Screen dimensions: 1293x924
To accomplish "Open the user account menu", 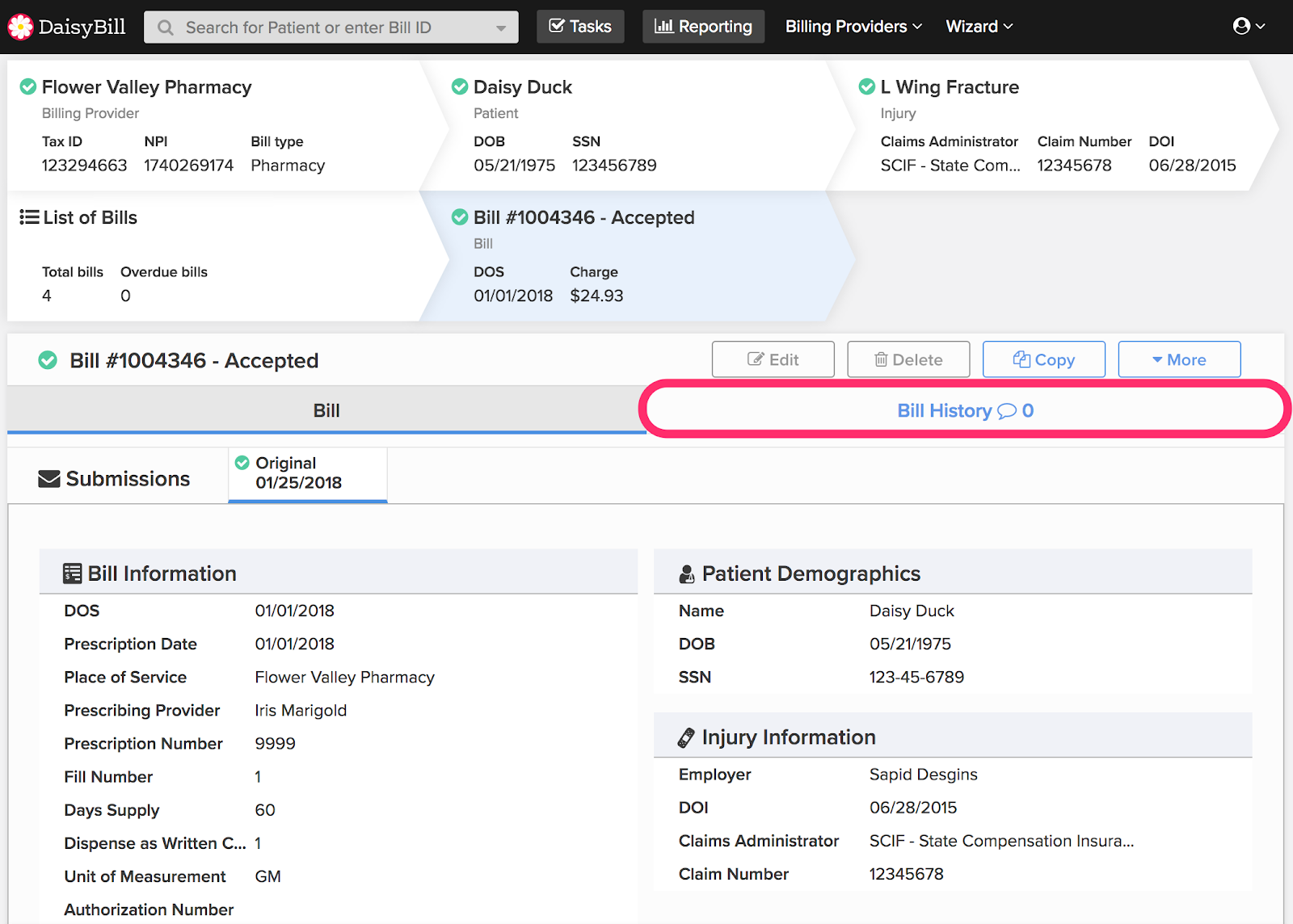I will (x=1249, y=27).
